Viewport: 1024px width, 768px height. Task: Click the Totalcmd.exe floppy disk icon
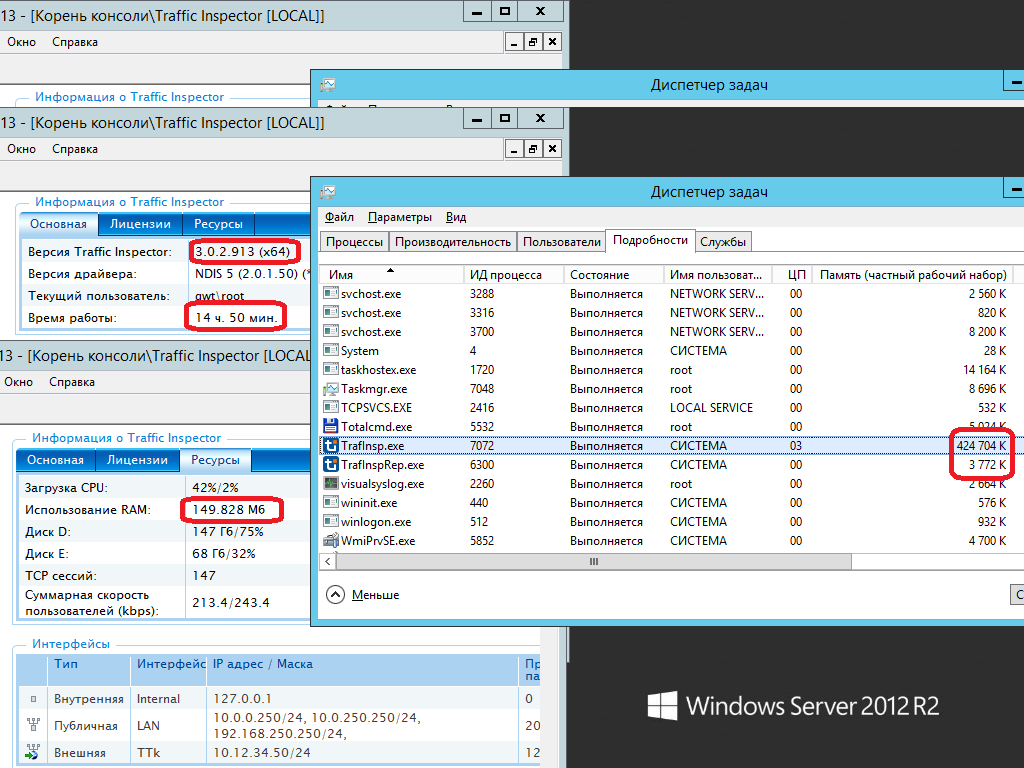click(x=330, y=427)
